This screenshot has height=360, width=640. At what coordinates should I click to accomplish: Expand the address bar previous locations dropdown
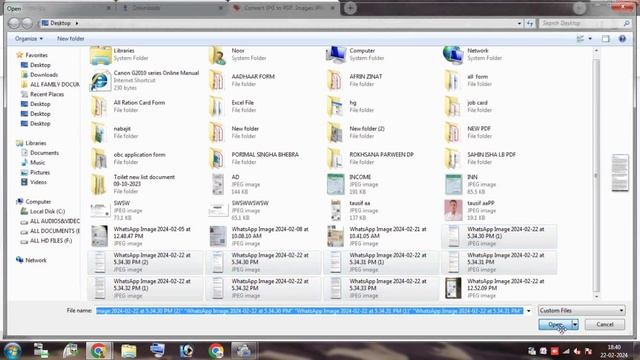519,23
